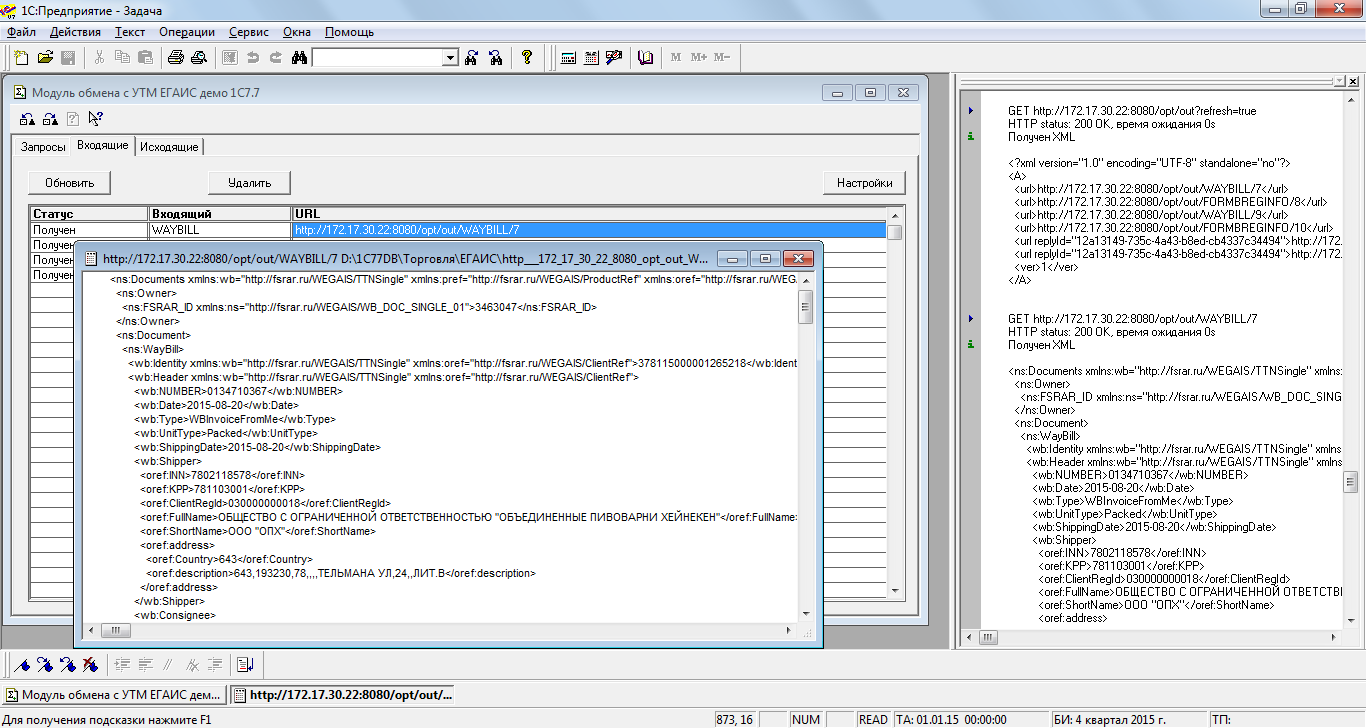Switch to the Запросы tab
Screen dimensions: 1366x728
43,147
